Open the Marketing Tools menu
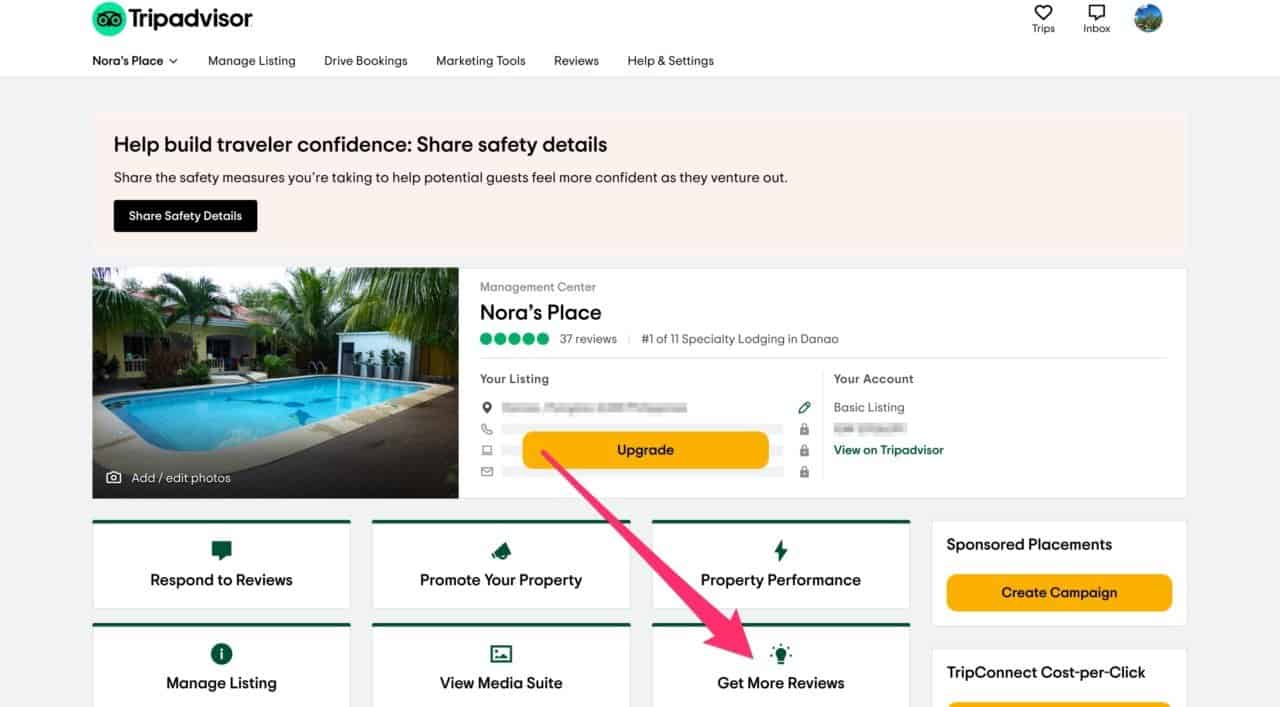 [x=481, y=61]
